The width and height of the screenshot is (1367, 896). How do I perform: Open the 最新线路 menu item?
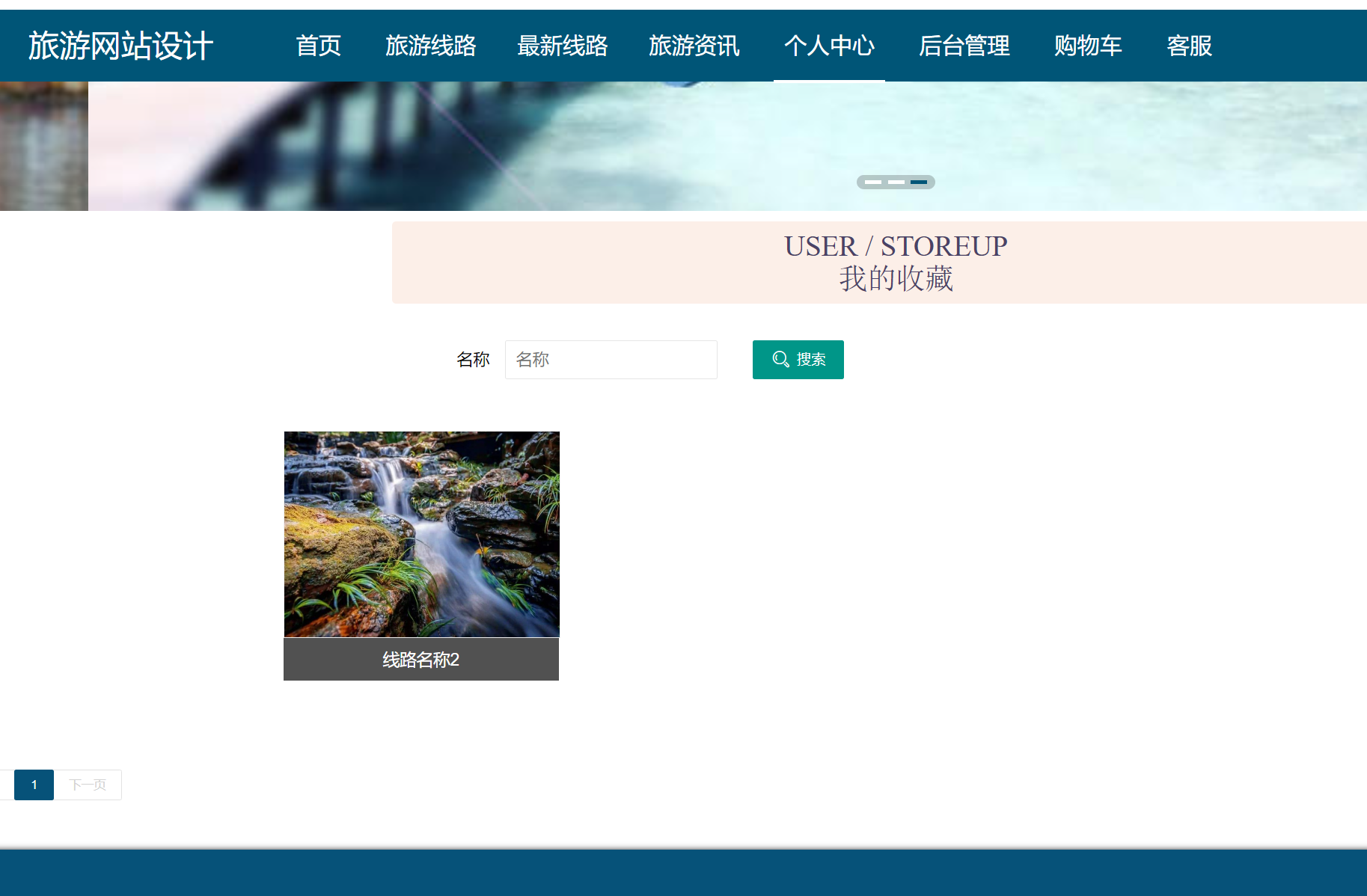click(563, 46)
